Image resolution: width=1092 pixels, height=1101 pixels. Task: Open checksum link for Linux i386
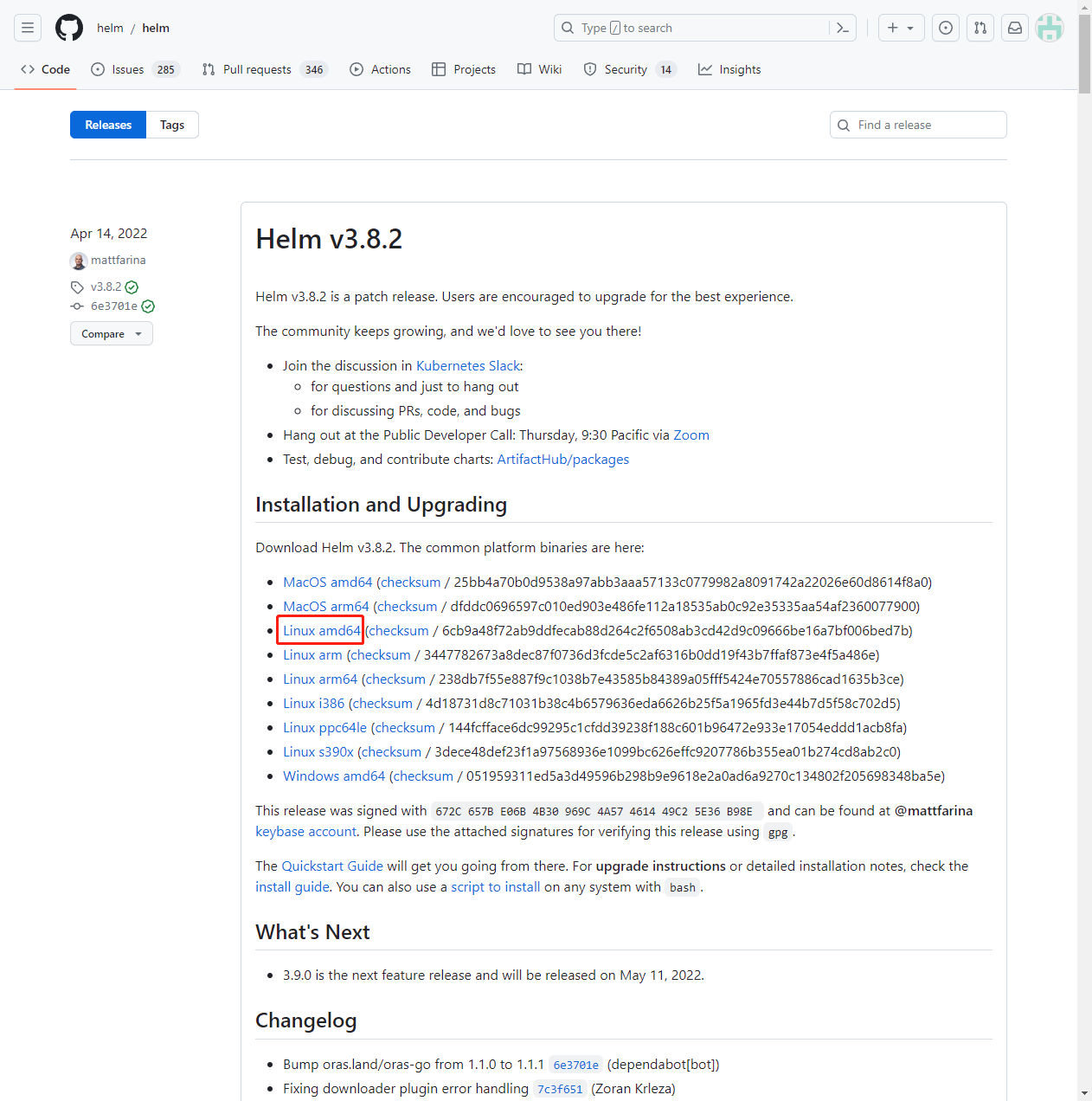click(382, 704)
